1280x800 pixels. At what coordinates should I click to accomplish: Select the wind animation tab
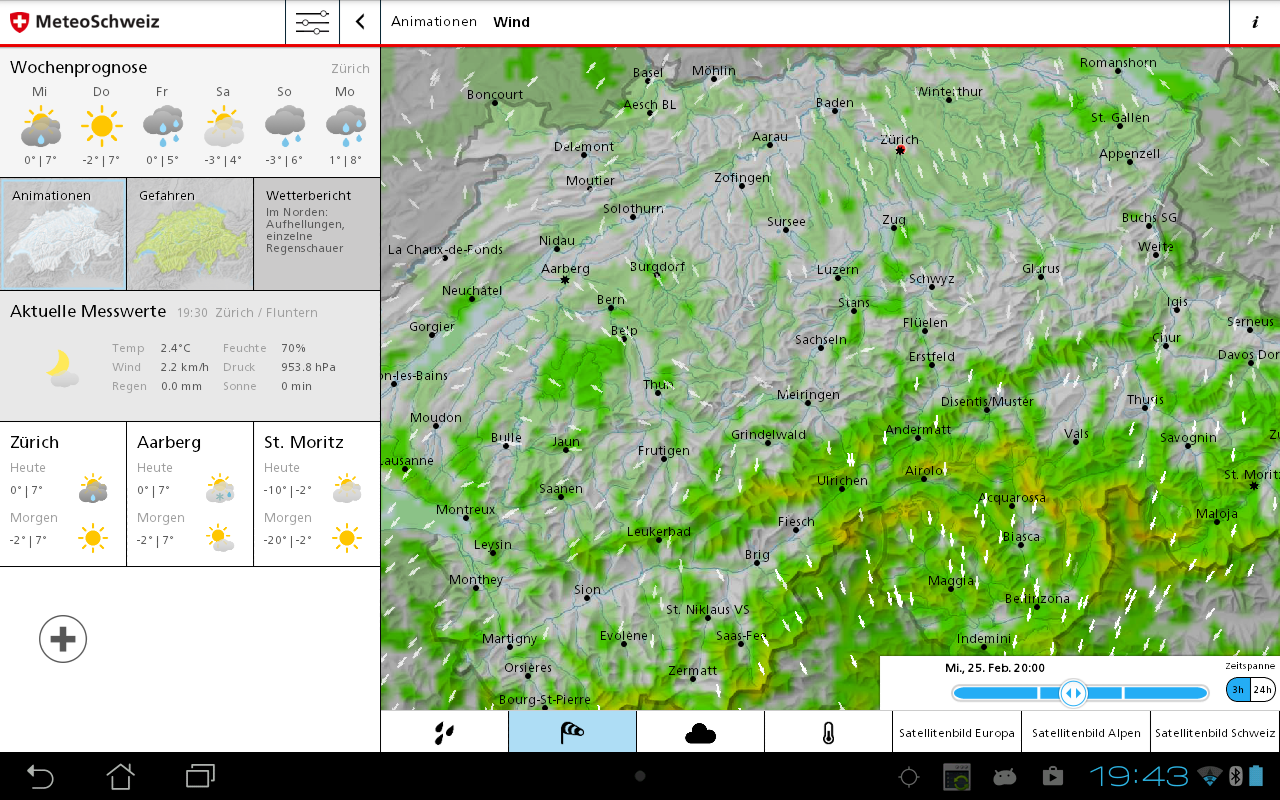(x=573, y=733)
